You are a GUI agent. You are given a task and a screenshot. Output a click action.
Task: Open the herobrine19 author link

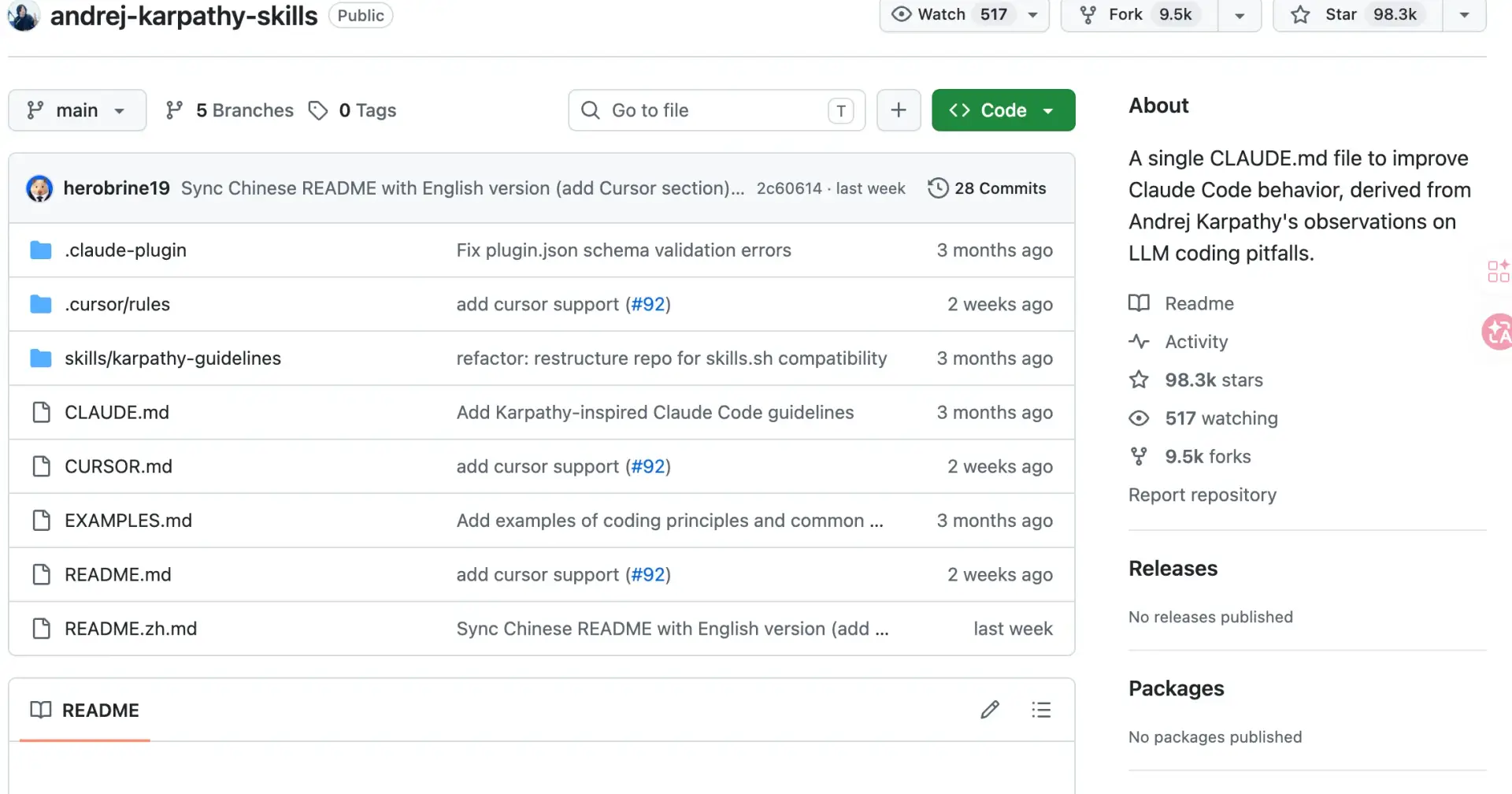coord(117,188)
